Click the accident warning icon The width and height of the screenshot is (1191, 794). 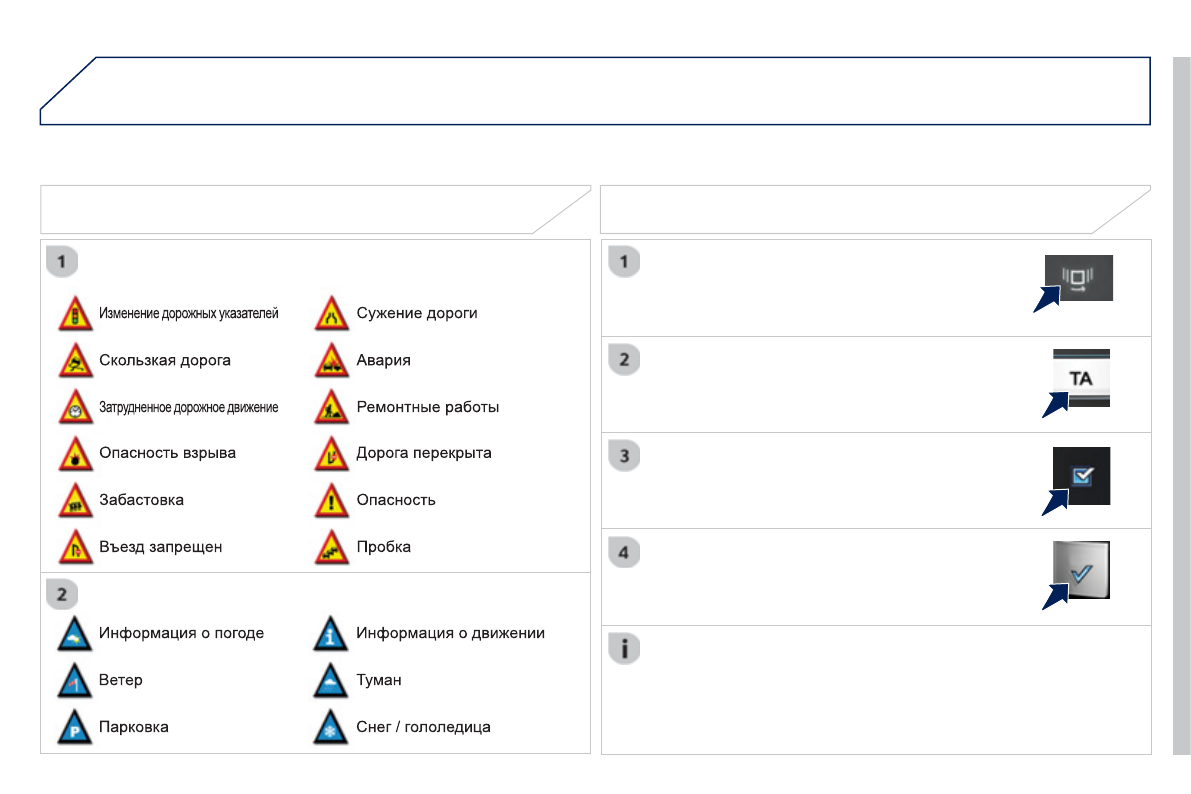pyautogui.click(x=332, y=361)
